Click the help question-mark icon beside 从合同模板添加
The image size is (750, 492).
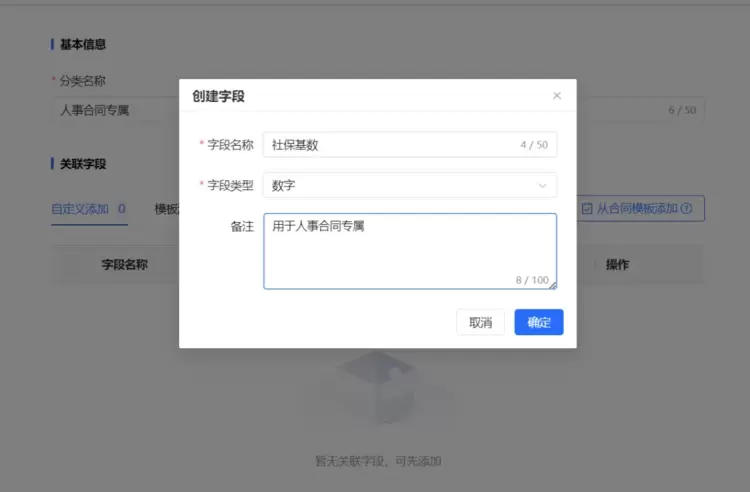tap(687, 208)
